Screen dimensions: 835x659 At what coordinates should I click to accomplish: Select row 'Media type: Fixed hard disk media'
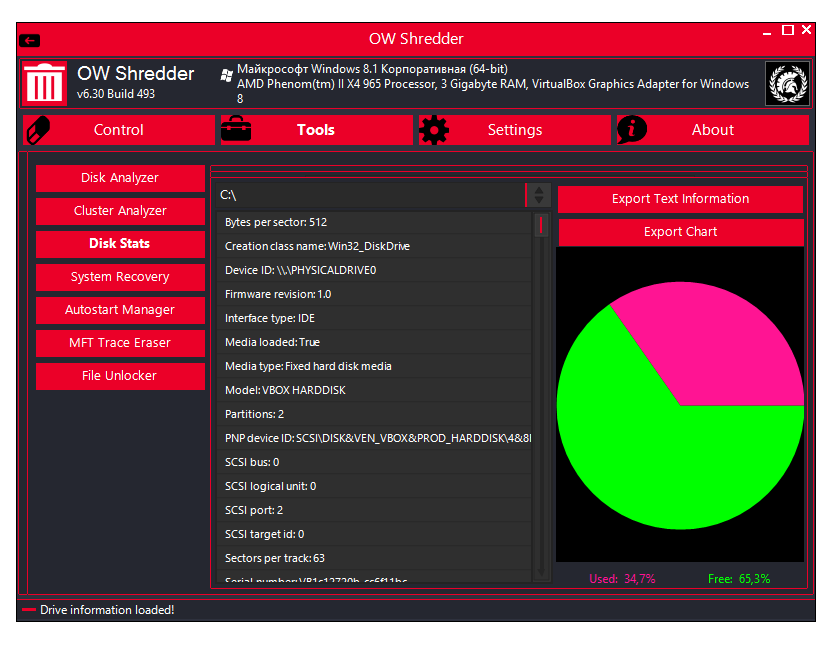tap(374, 367)
